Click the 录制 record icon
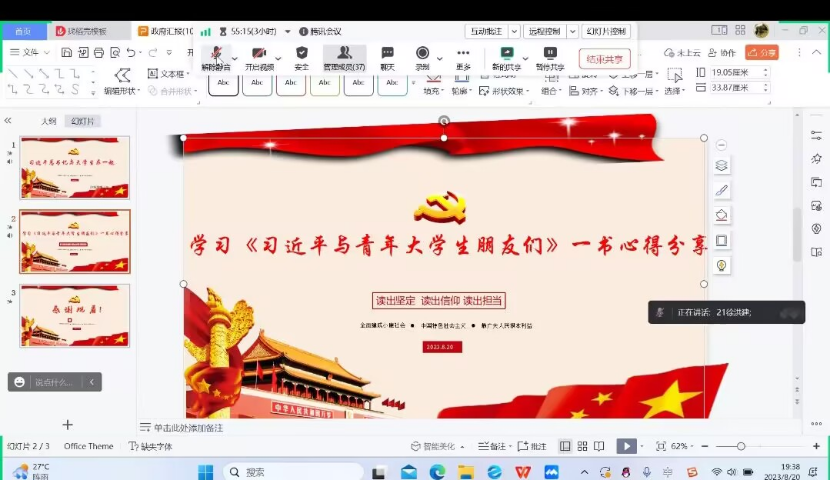Image resolution: width=830 pixels, height=480 pixels. coord(423,56)
